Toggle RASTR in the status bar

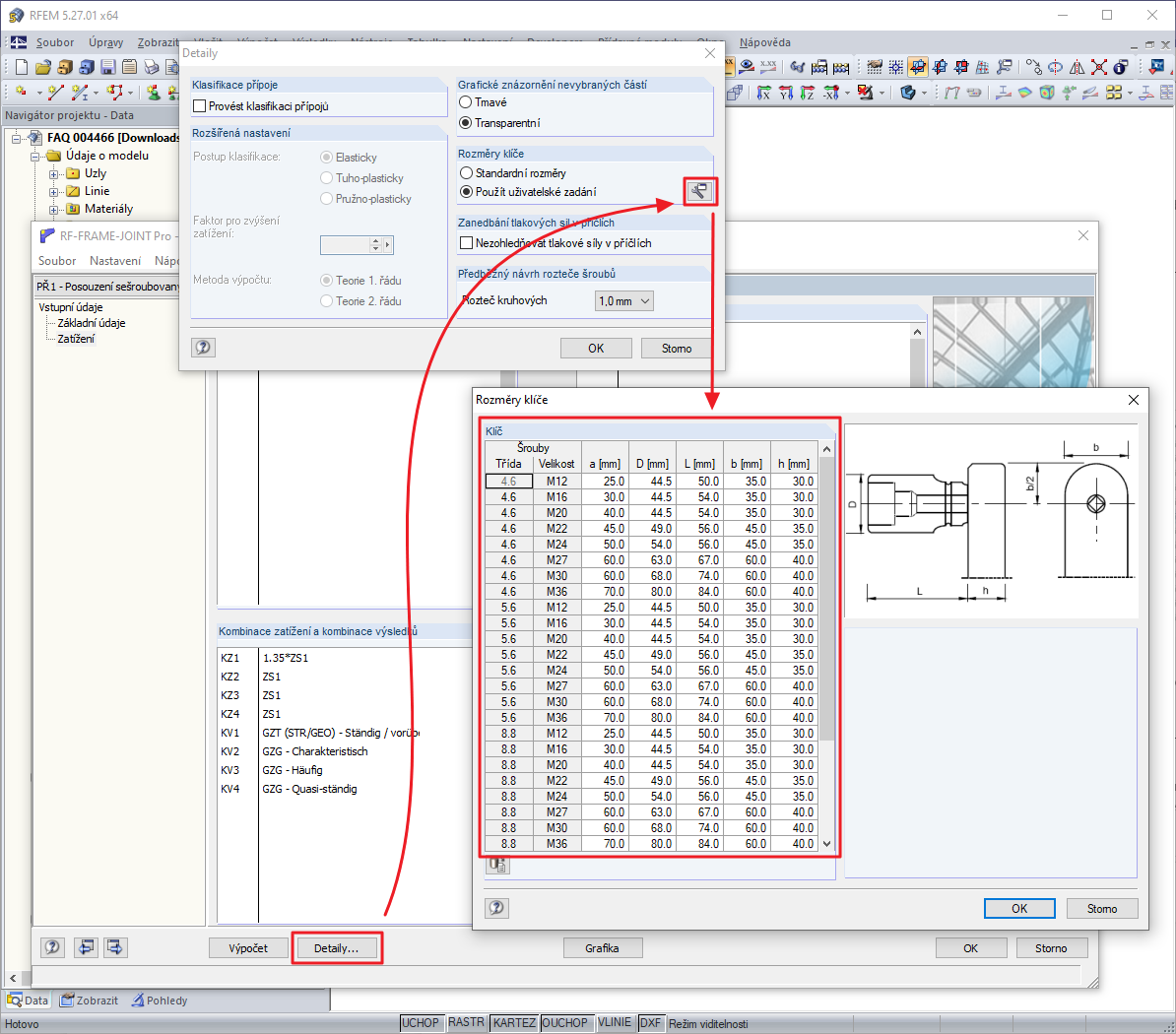pos(467,1023)
